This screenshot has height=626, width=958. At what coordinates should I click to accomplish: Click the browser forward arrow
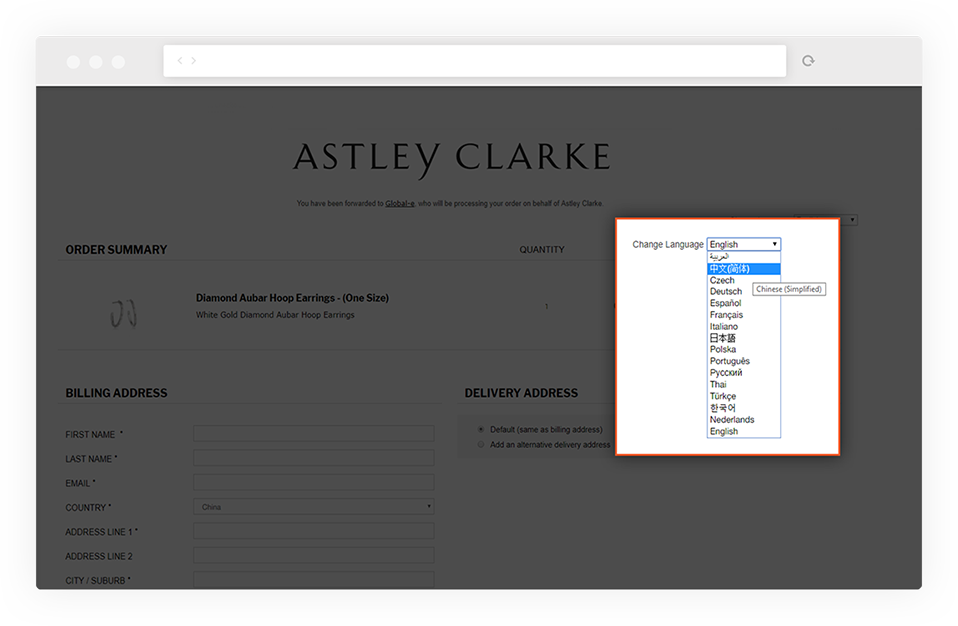[194, 60]
